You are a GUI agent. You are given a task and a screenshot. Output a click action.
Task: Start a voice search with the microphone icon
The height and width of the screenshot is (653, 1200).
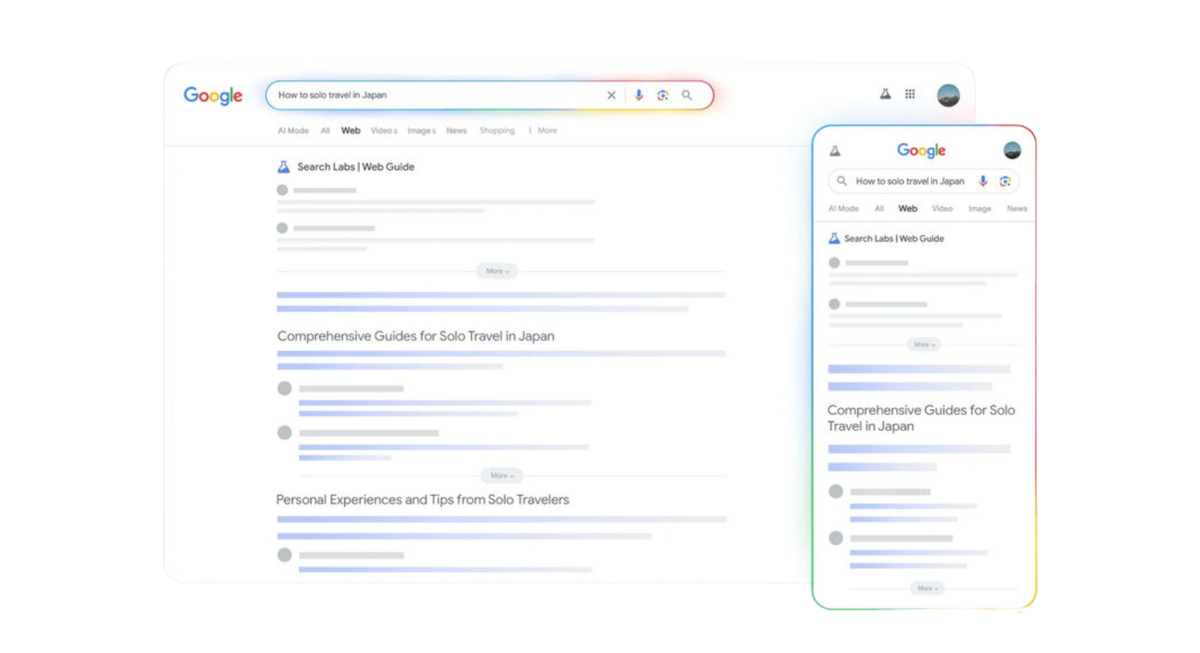(x=638, y=94)
